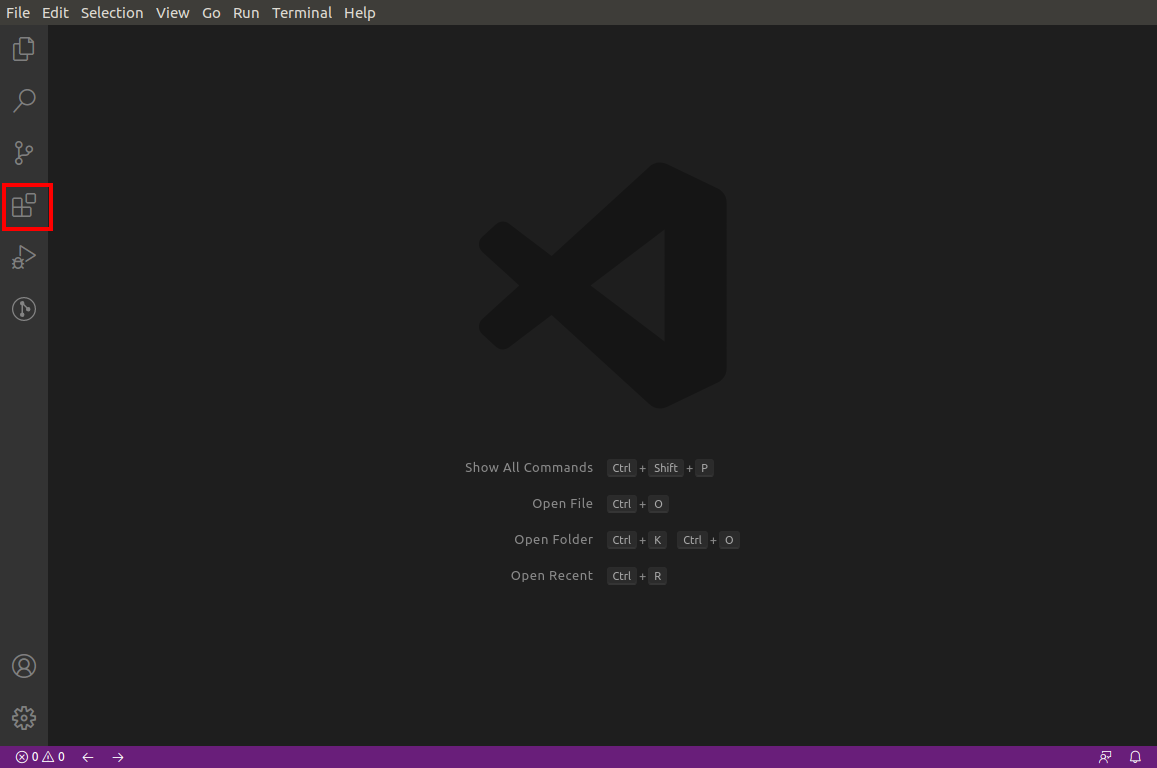Image resolution: width=1157 pixels, height=768 pixels.
Task: Click the errors and warnings counter
Action: point(39,757)
